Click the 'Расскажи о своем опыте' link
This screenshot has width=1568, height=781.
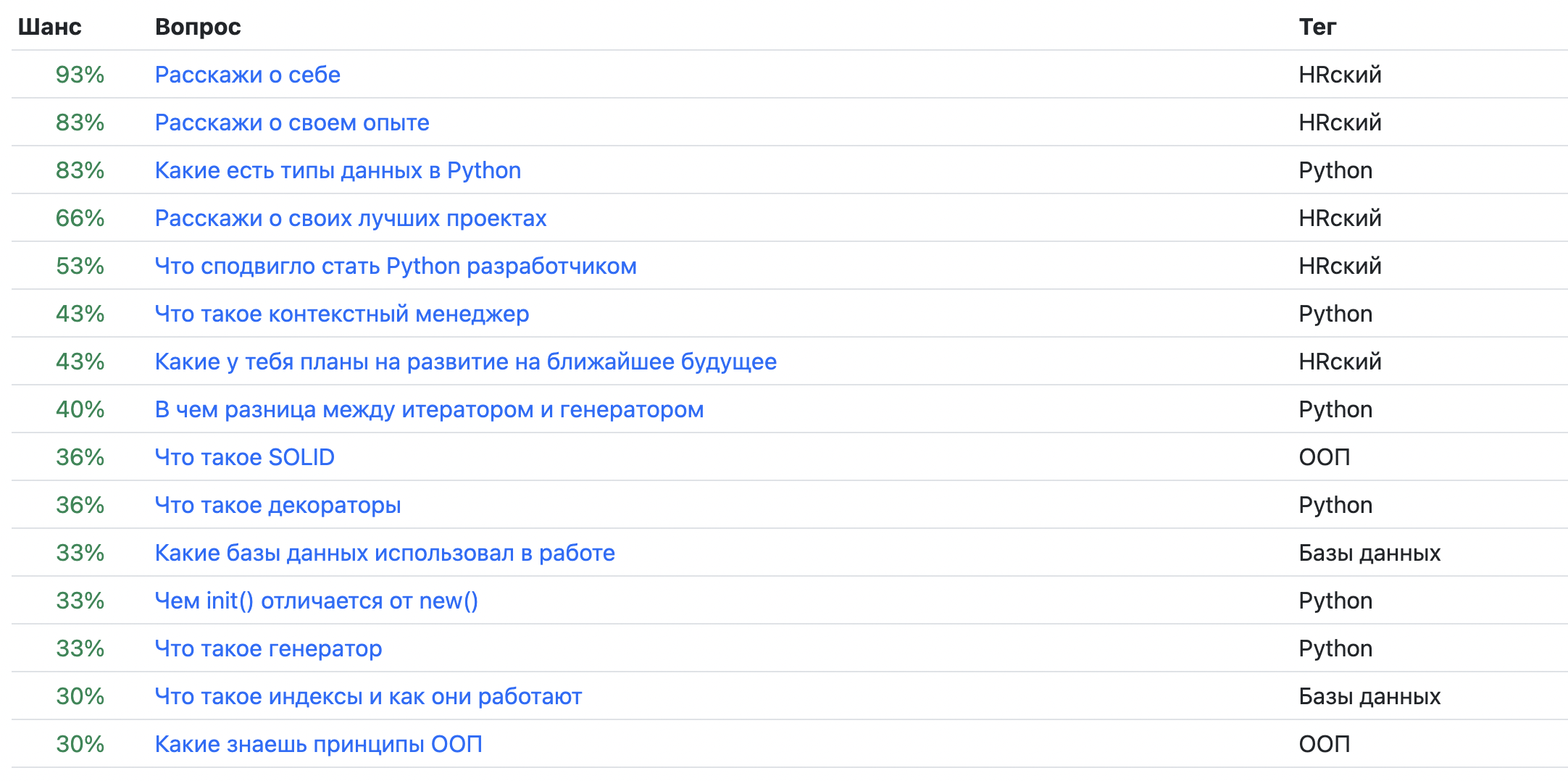pyautogui.click(x=292, y=122)
